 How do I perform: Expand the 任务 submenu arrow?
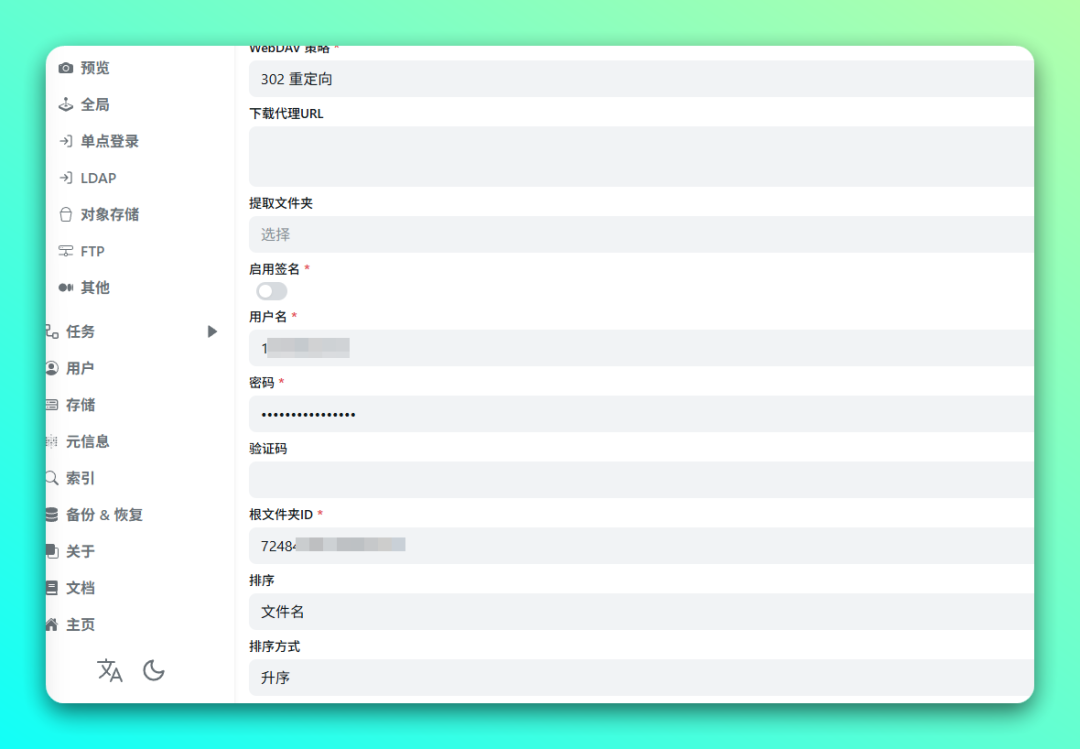[x=212, y=331]
